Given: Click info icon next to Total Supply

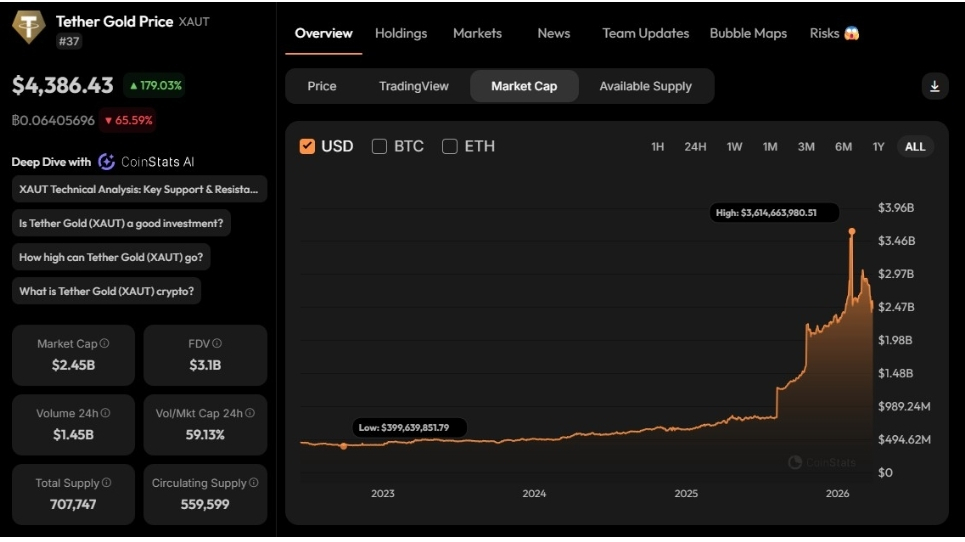Looking at the screenshot, I should point(106,482).
